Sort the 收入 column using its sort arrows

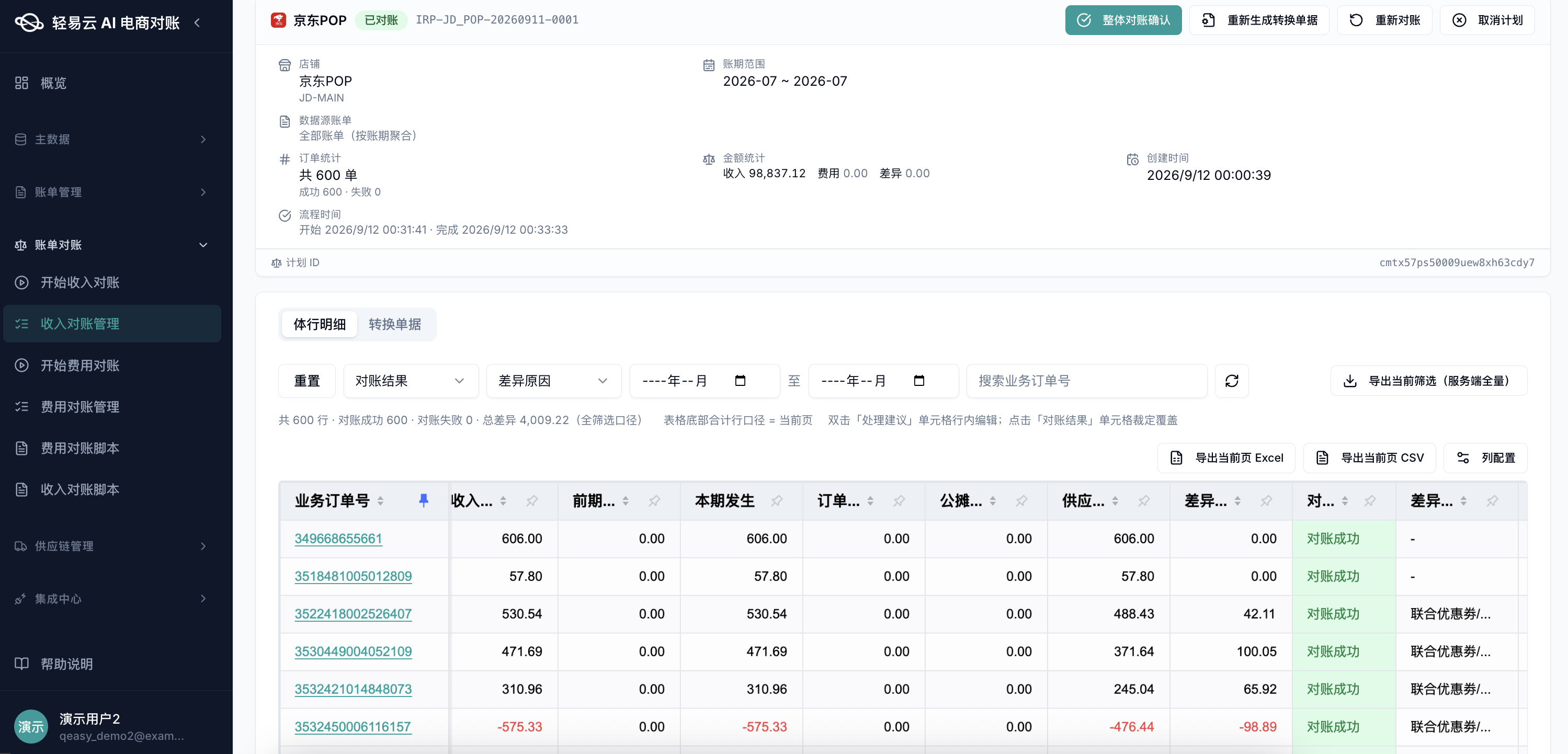click(503, 501)
